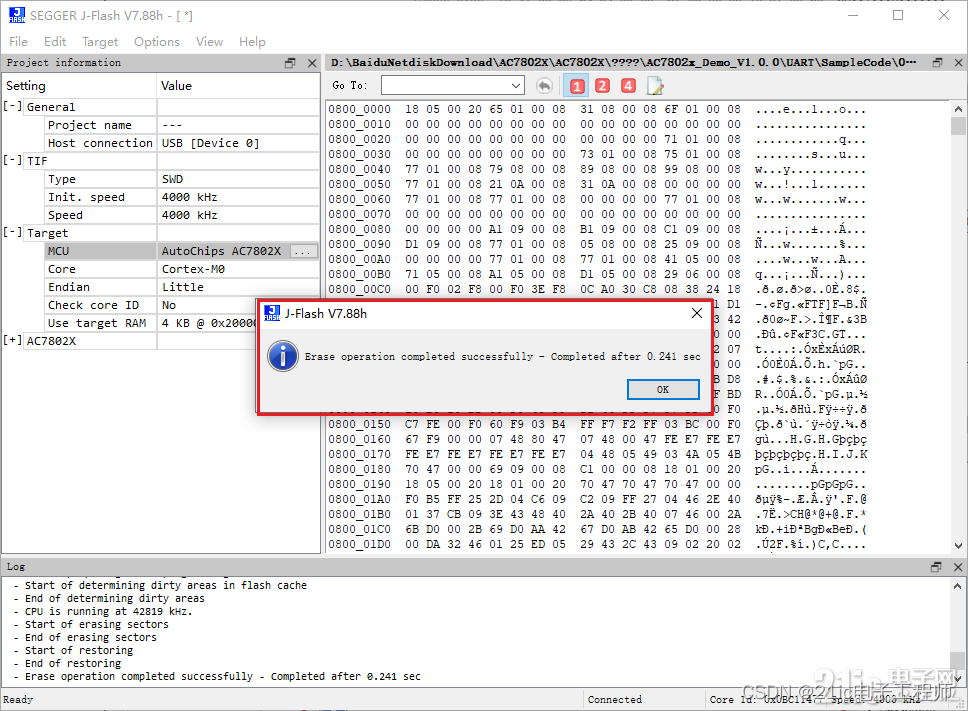Open the Options menu
The width and height of the screenshot is (968, 711).
(157, 41)
